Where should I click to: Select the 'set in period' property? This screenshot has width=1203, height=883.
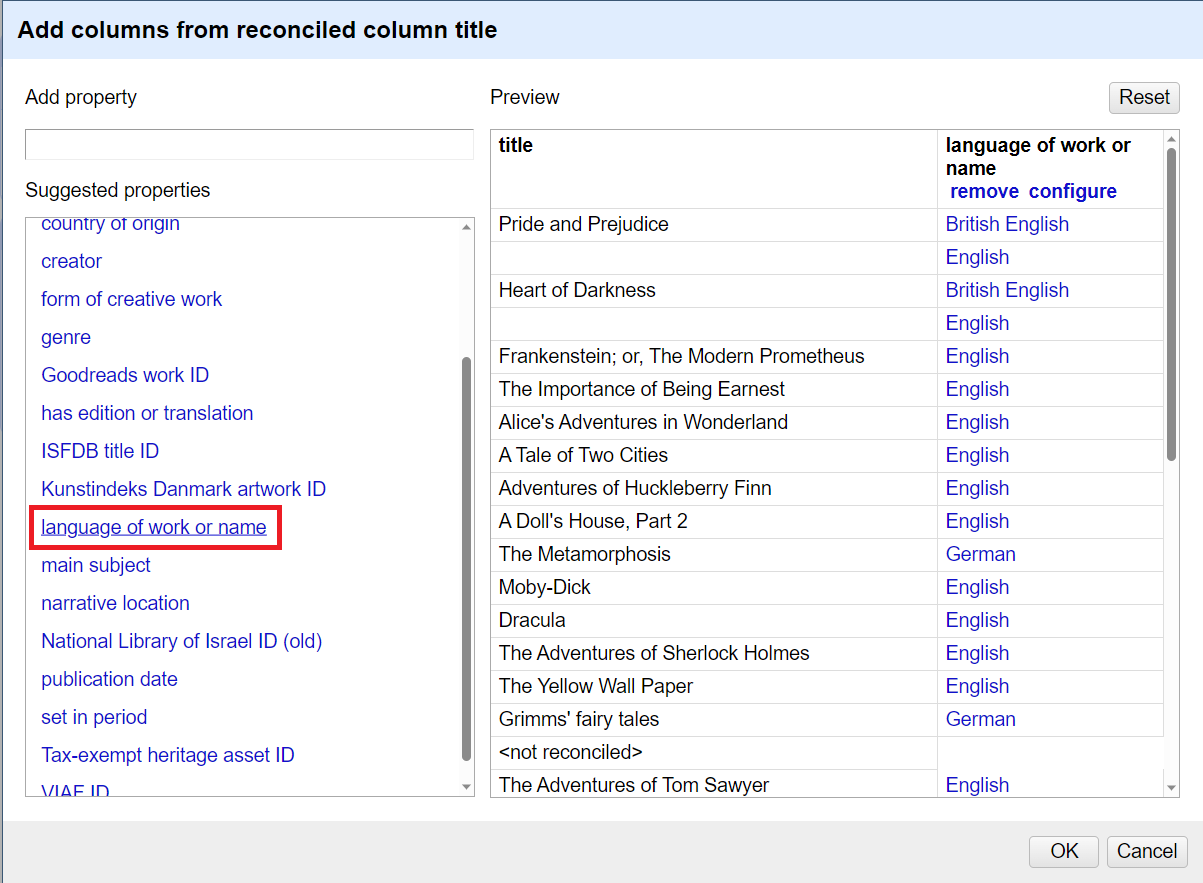coord(94,717)
